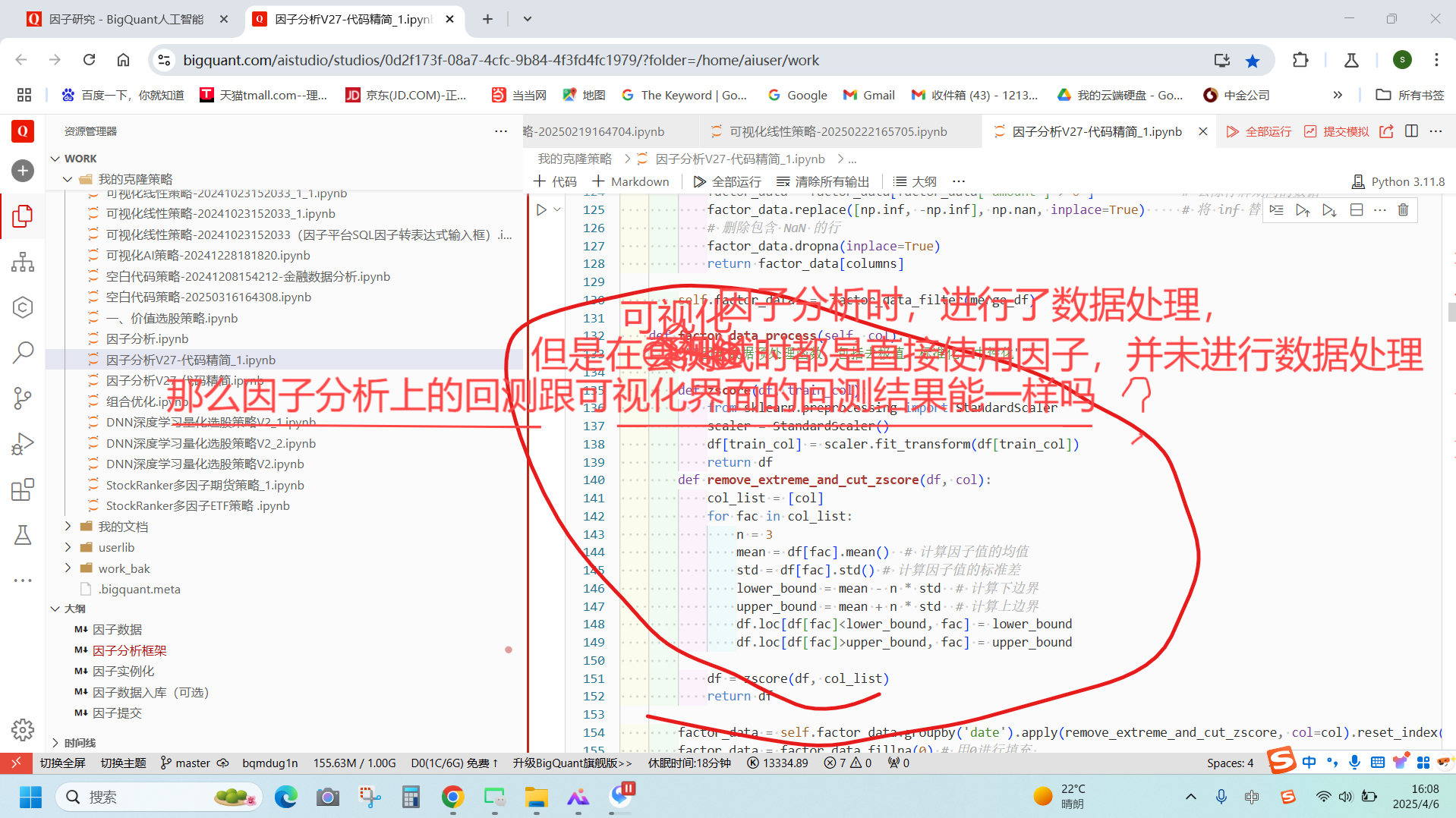Click 切换主题 to switch theme
Screen dimensions: 1456x818
tap(123, 763)
